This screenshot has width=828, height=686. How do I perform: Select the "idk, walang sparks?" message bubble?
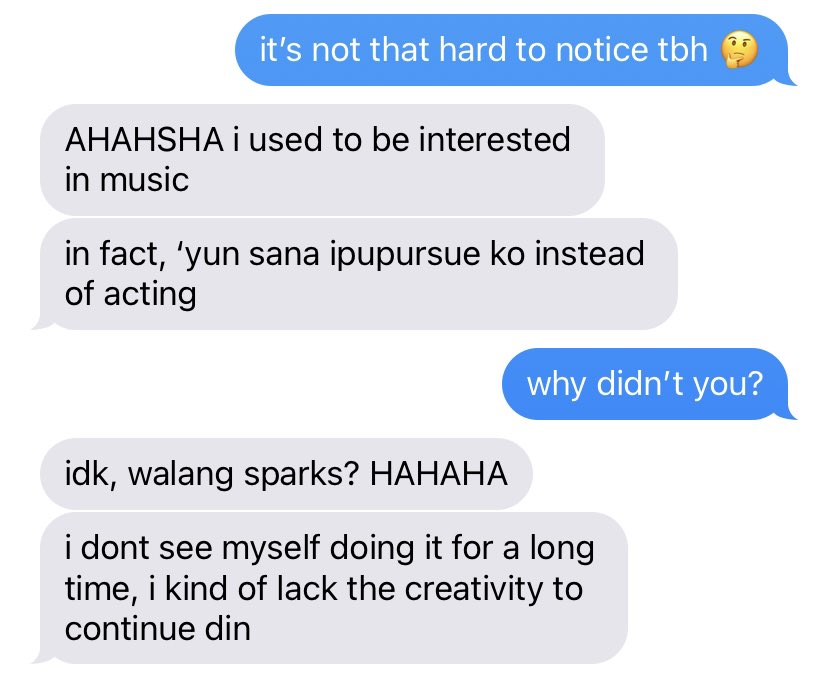[286, 474]
